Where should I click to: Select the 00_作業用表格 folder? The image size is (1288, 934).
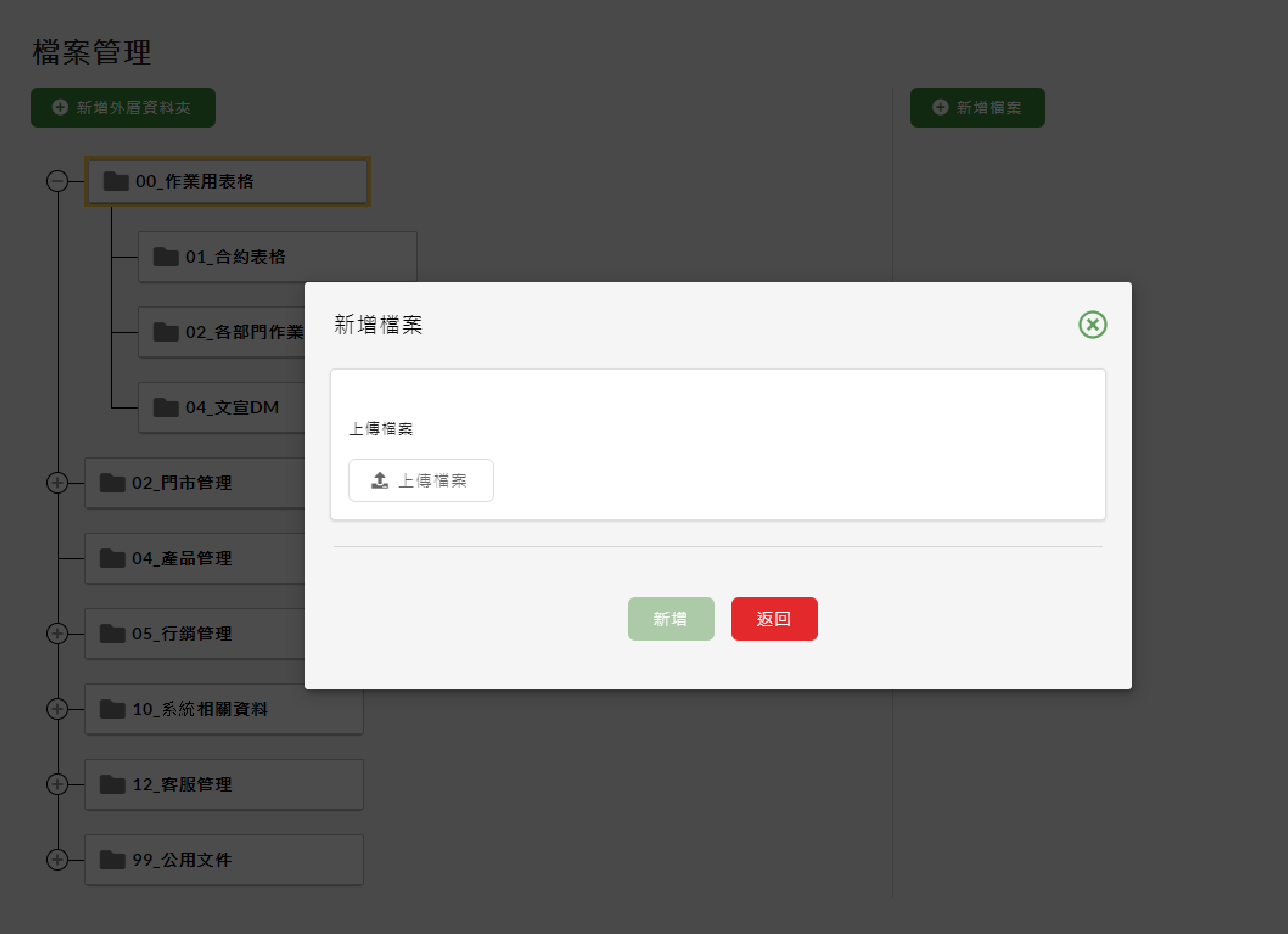click(228, 181)
